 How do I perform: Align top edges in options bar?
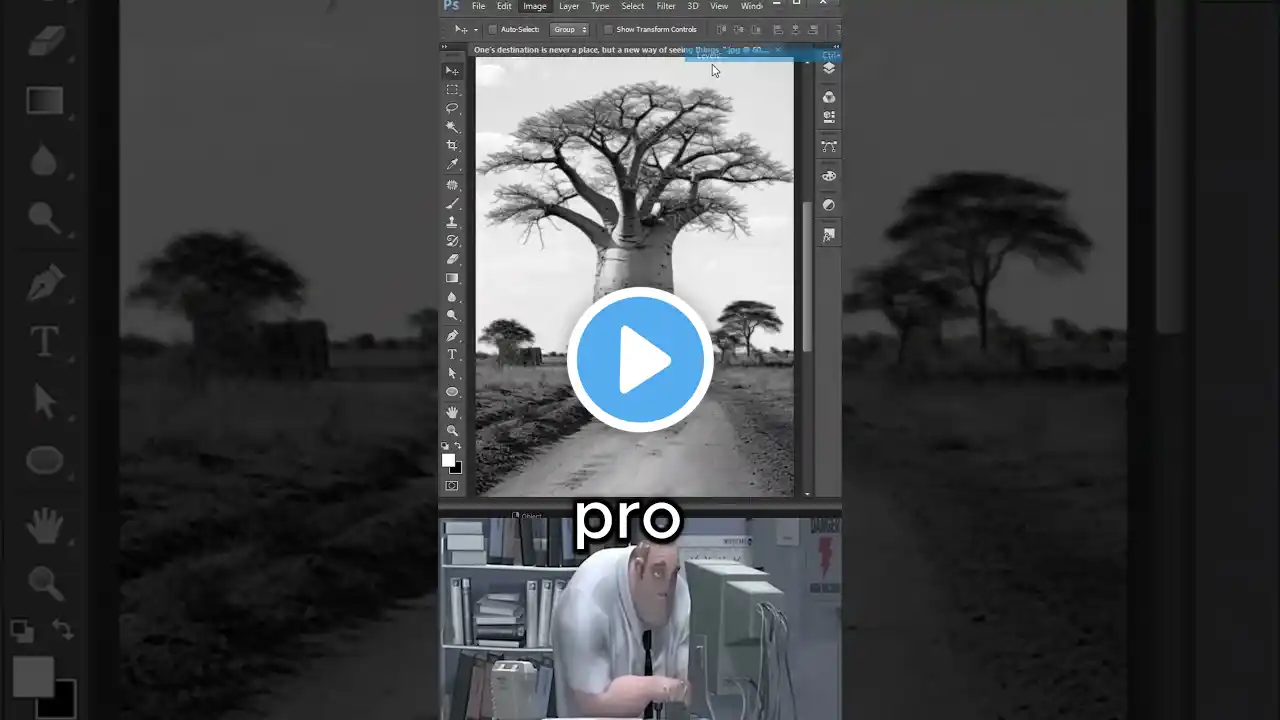point(721,29)
